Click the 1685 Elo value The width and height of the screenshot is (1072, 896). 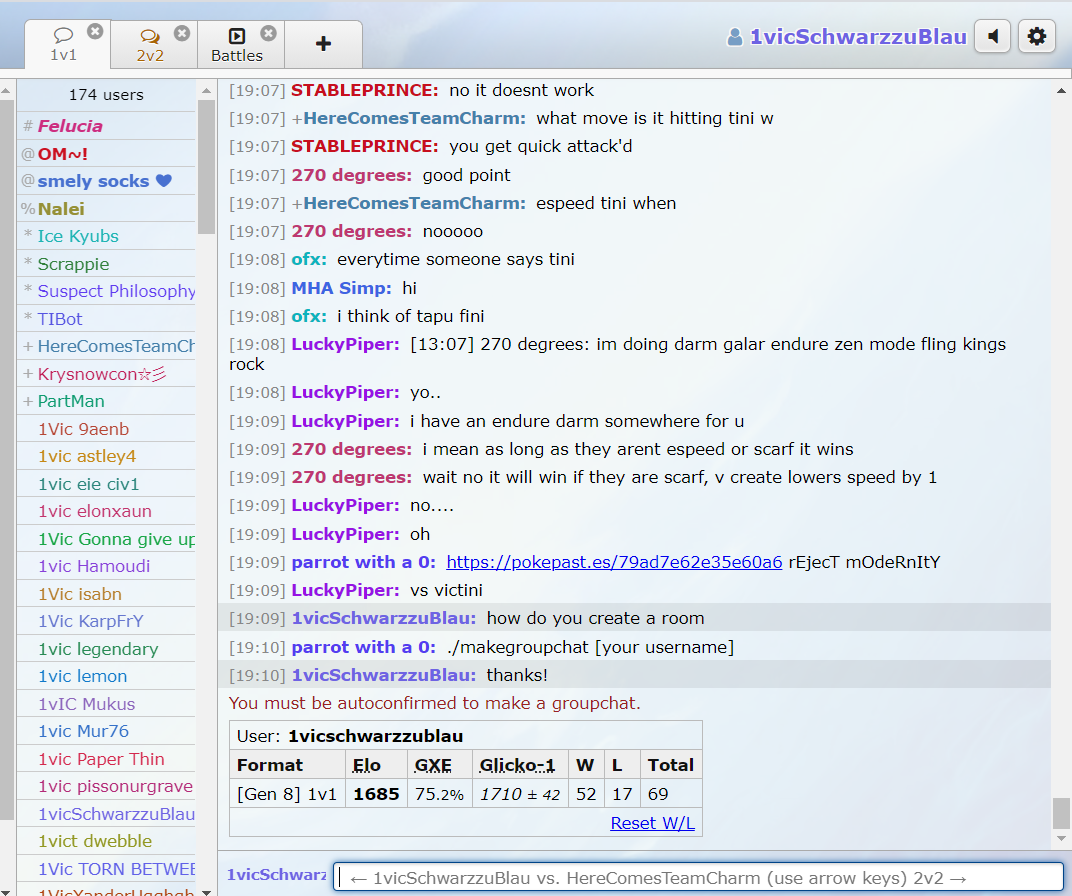coord(376,794)
